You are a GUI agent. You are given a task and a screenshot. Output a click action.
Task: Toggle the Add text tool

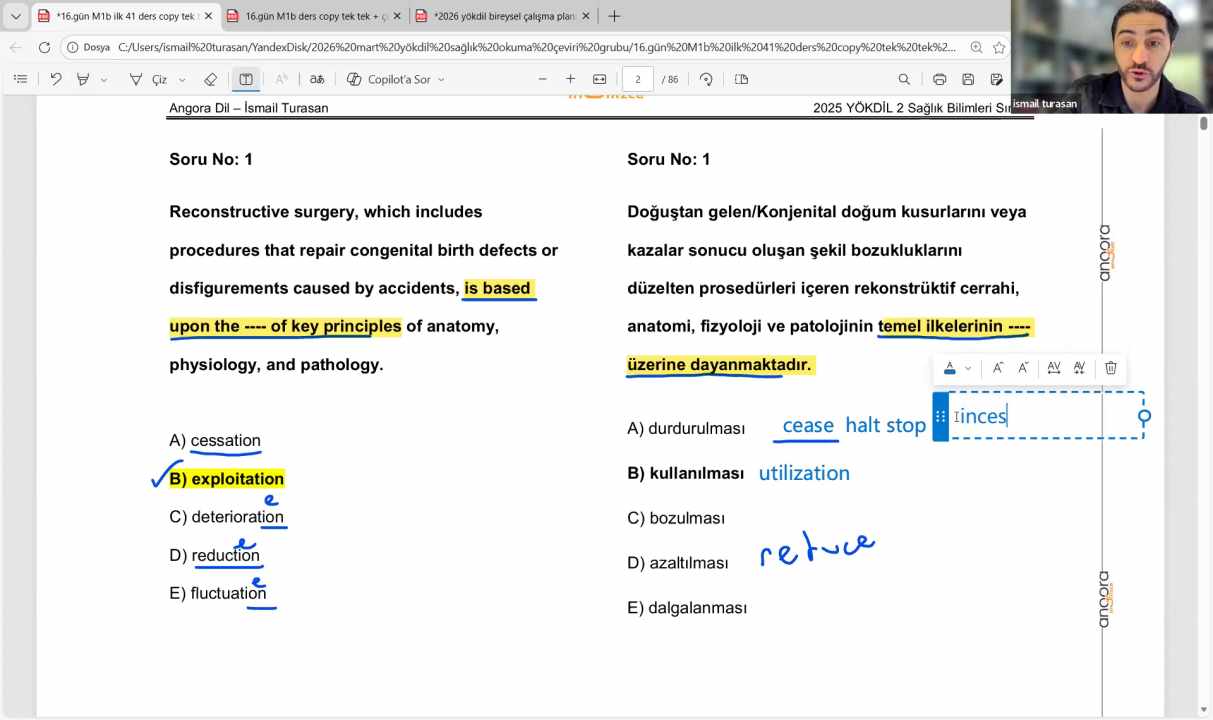point(246,79)
